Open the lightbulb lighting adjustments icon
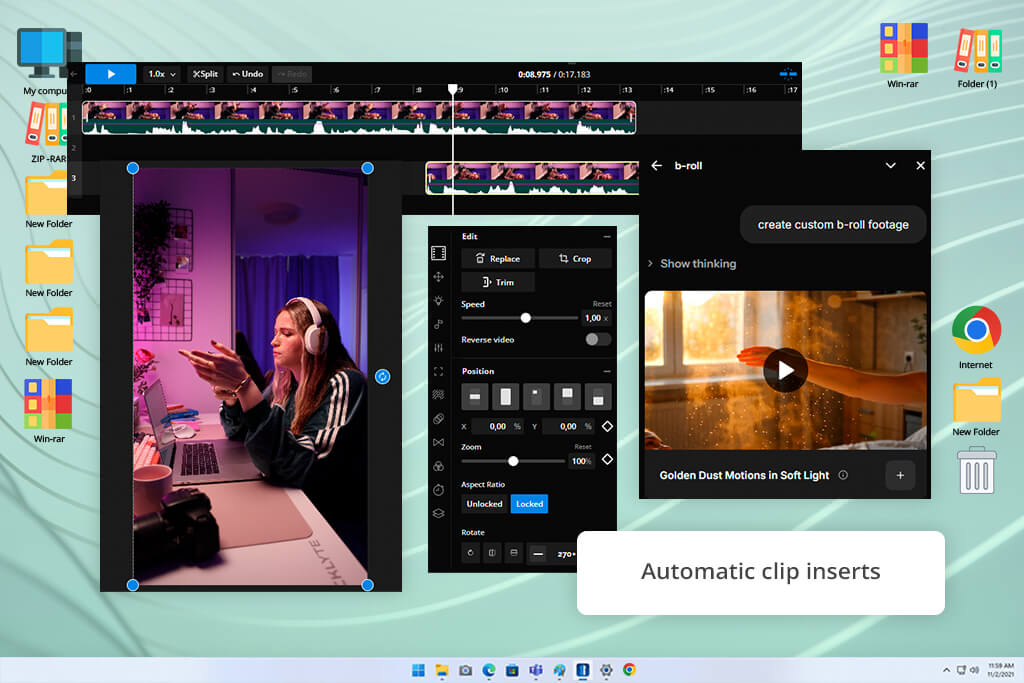Viewport: 1024px width, 683px height. pos(439,300)
